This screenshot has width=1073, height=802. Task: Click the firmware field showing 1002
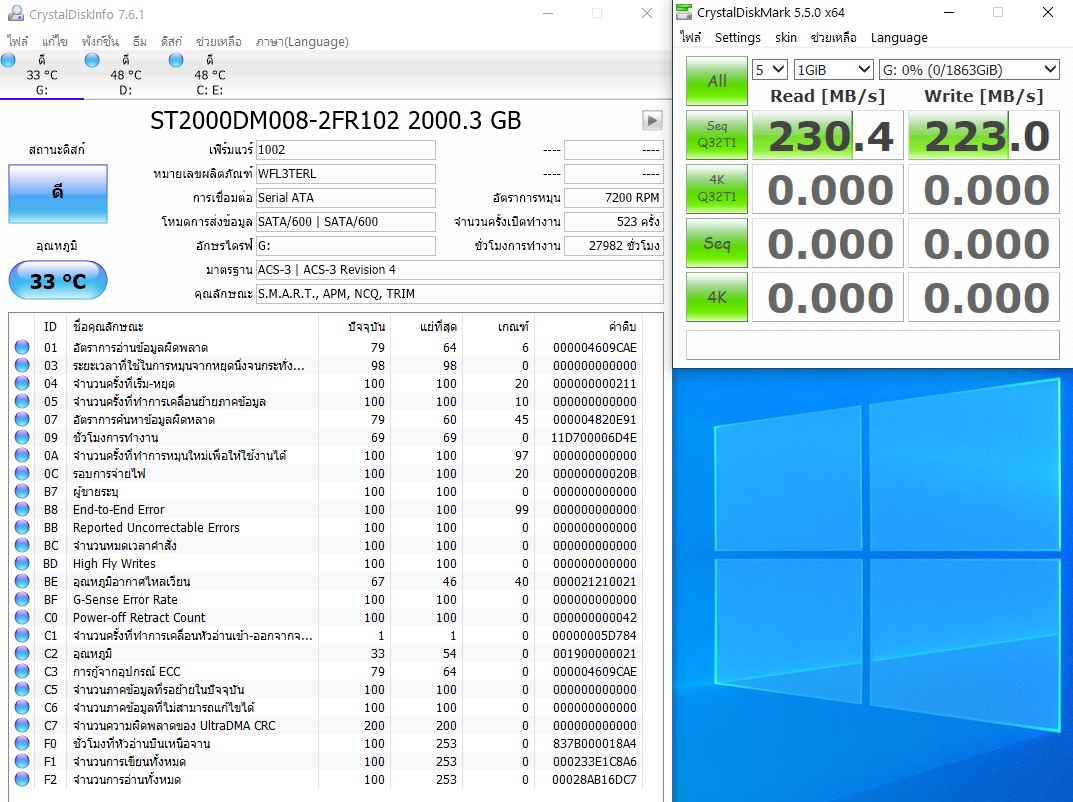346,150
